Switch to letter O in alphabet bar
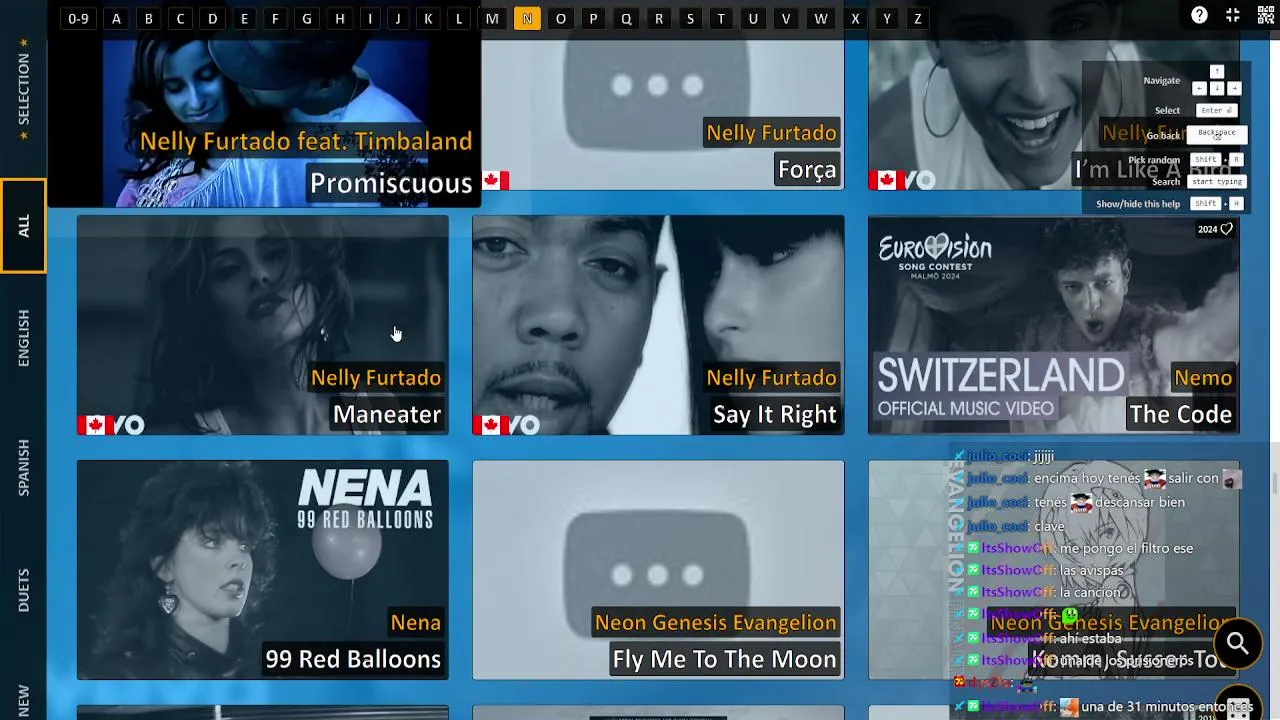The width and height of the screenshot is (1280, 720). [560, 19]
